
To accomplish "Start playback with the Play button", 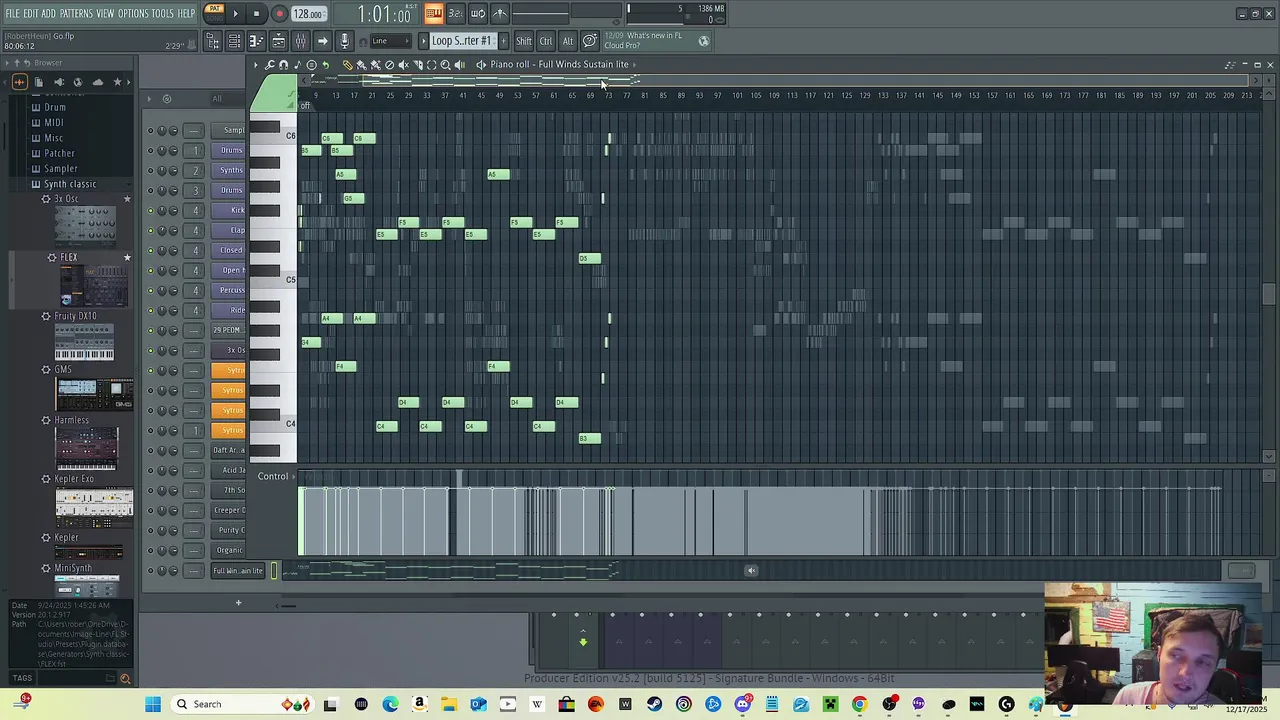I will pyautogui.click(x=235, y=14).
